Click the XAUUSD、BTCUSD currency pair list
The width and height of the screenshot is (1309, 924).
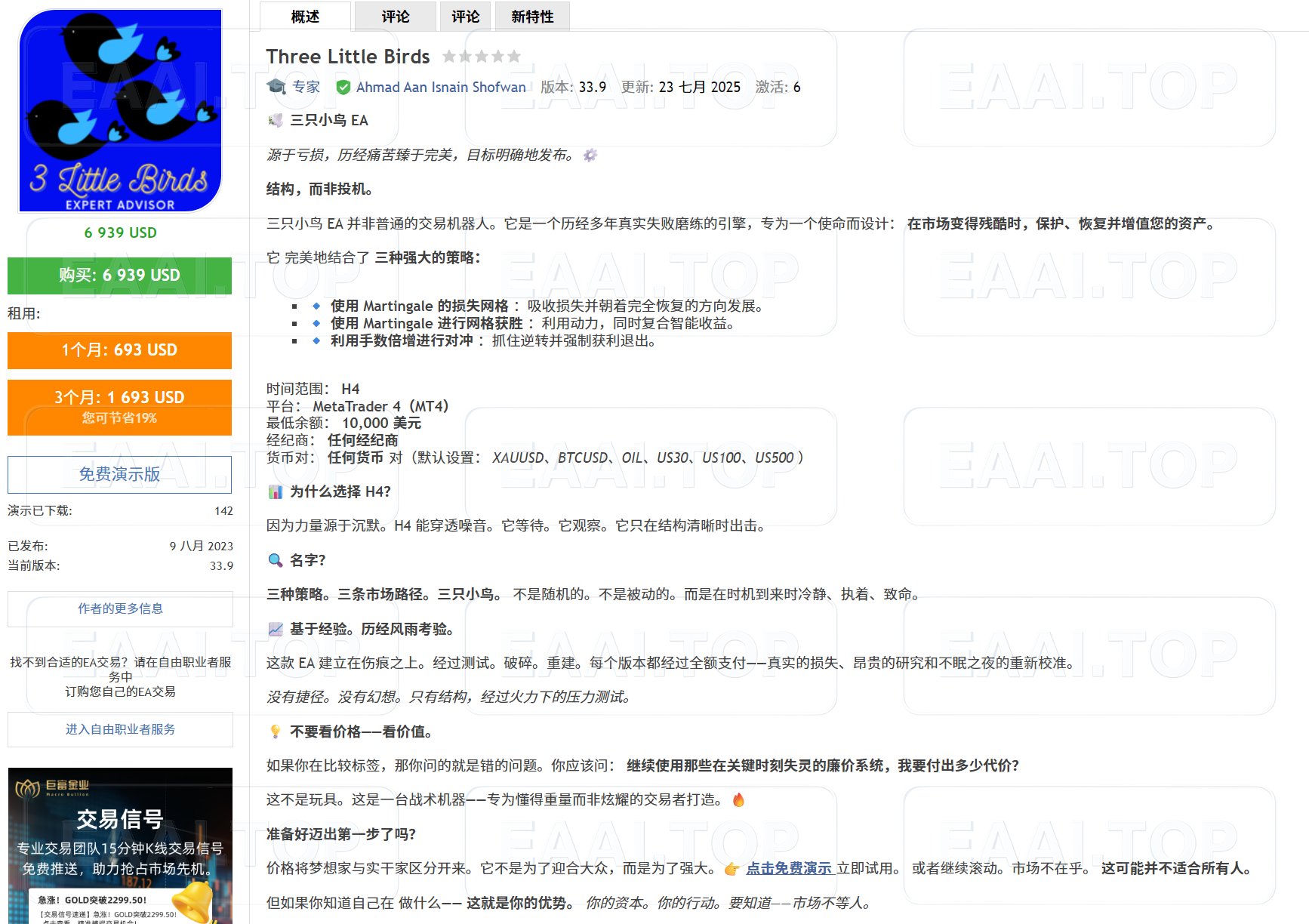[x=643, y=457]
